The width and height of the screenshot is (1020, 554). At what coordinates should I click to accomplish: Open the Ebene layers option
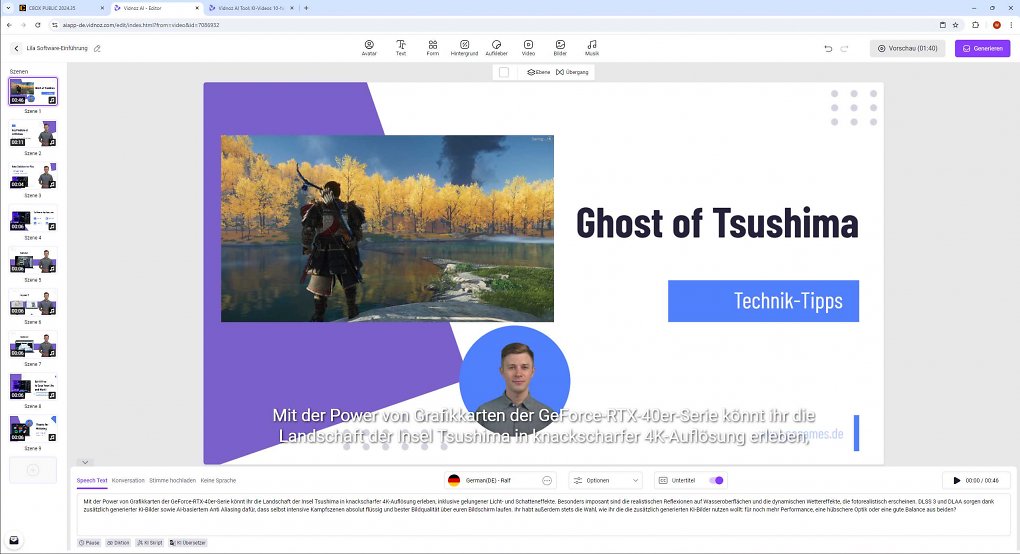[539, 72]
